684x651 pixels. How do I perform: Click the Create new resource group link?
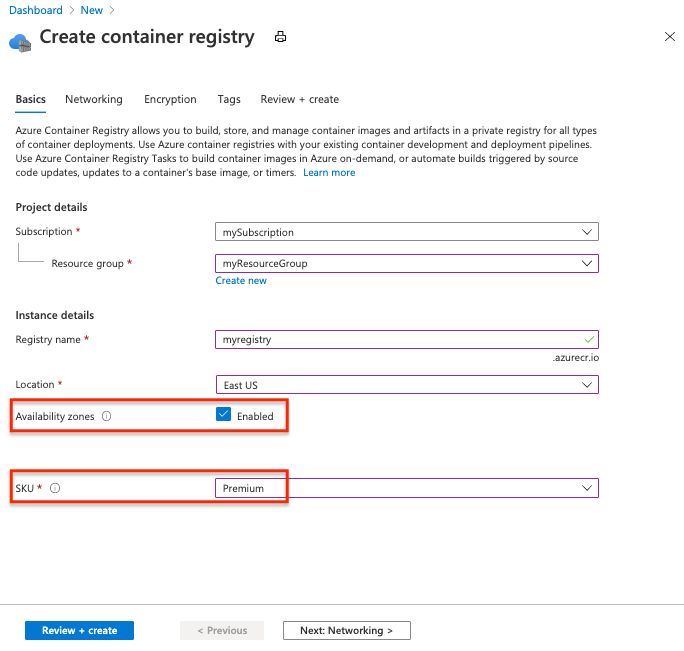(241, 281)
